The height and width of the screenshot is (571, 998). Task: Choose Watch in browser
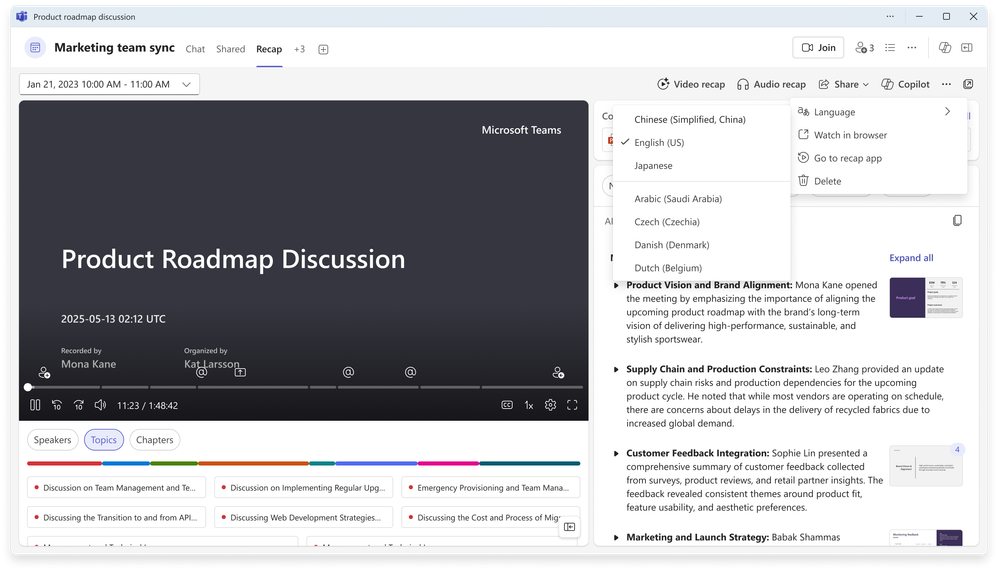pos(878,135)
